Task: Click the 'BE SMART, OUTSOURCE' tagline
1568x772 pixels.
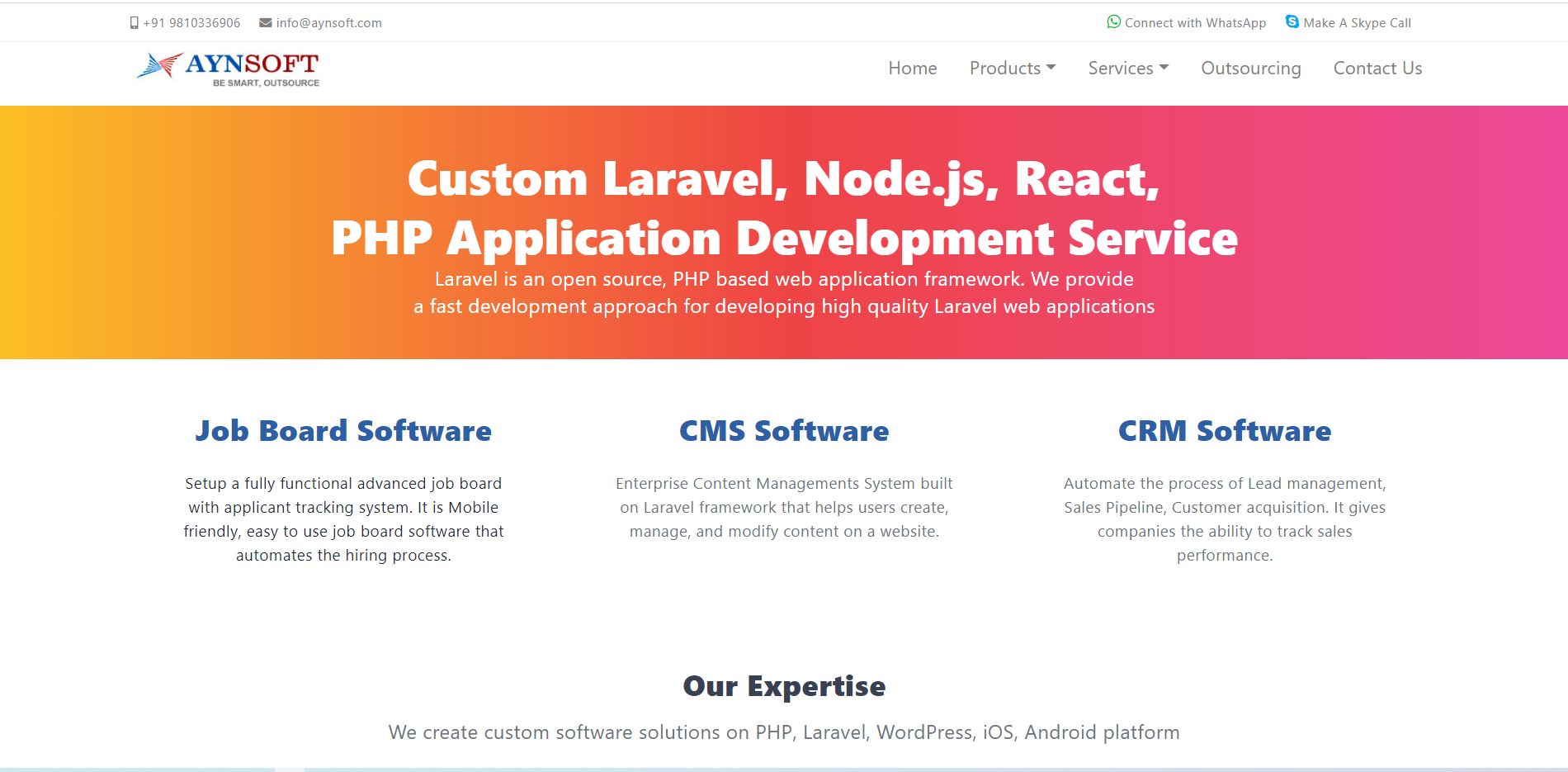Action: pos(266,83)
